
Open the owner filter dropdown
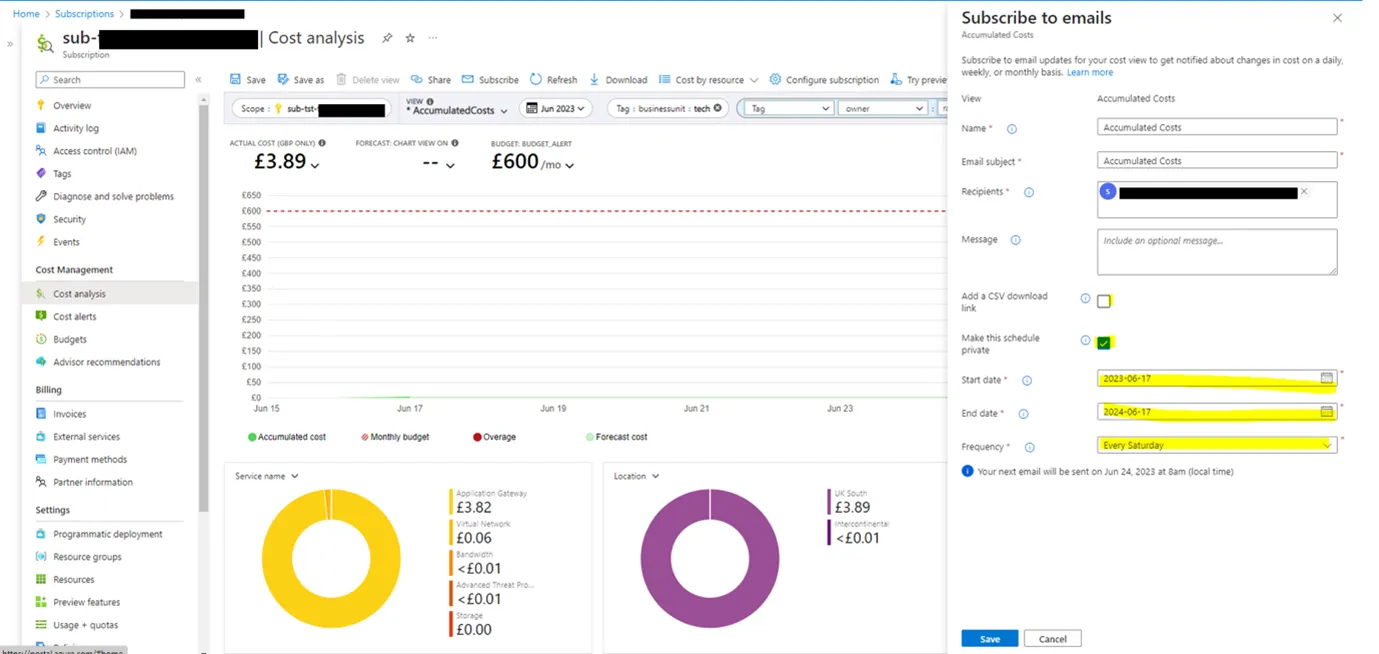click(x=882, y=108)
